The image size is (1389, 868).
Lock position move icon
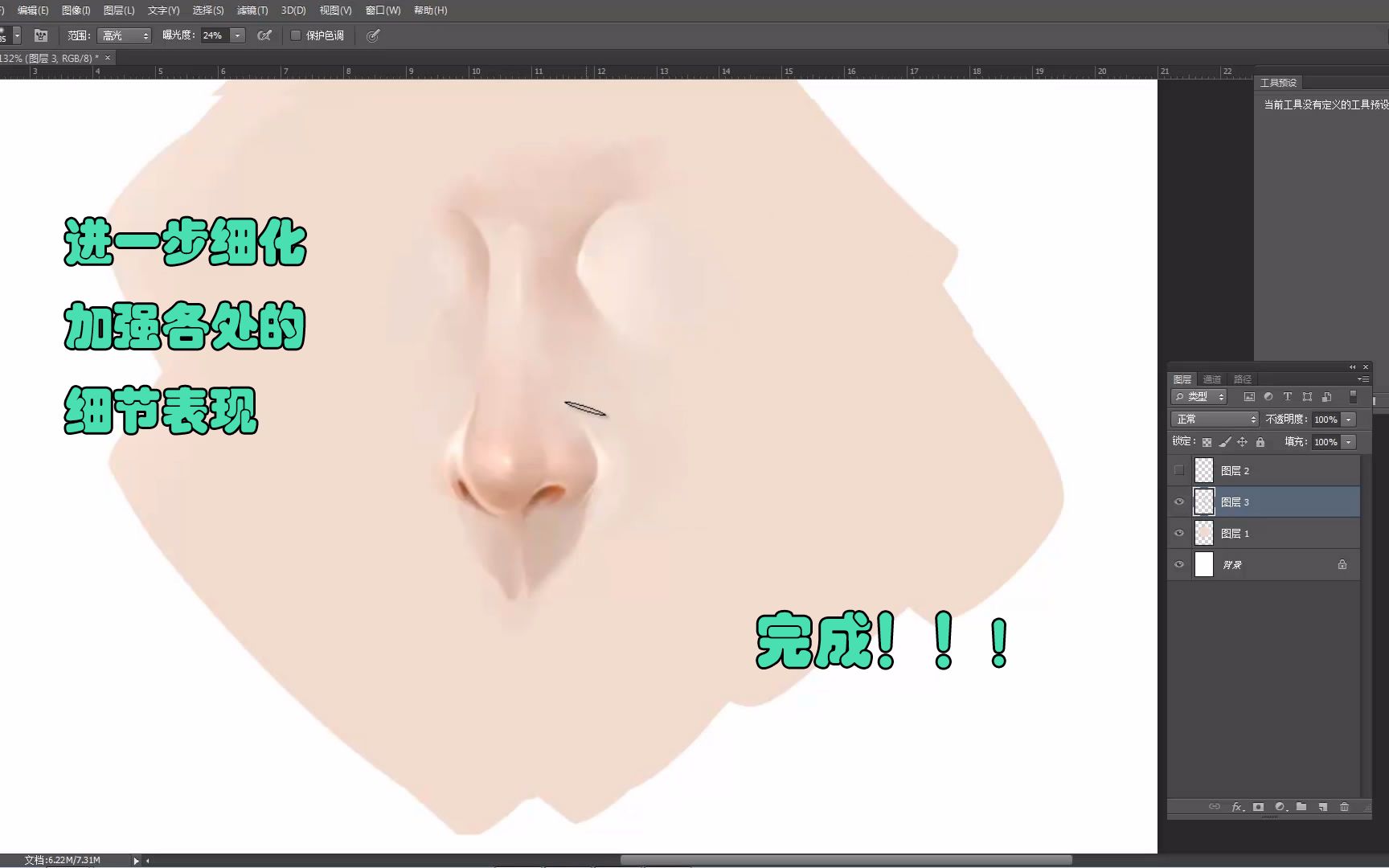tap(1243, 442)
